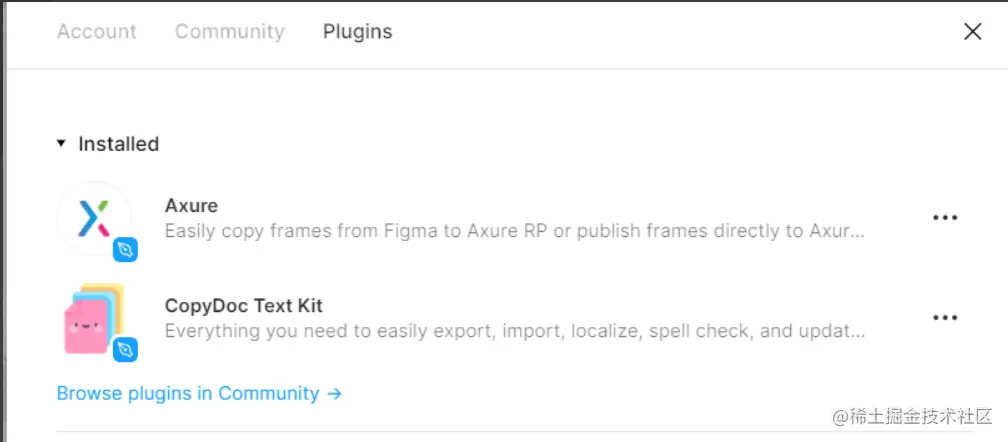Click the CopyDoc Text Kit description text
The width and height of the screenshot is (1008, 442).
click(514, 331)
